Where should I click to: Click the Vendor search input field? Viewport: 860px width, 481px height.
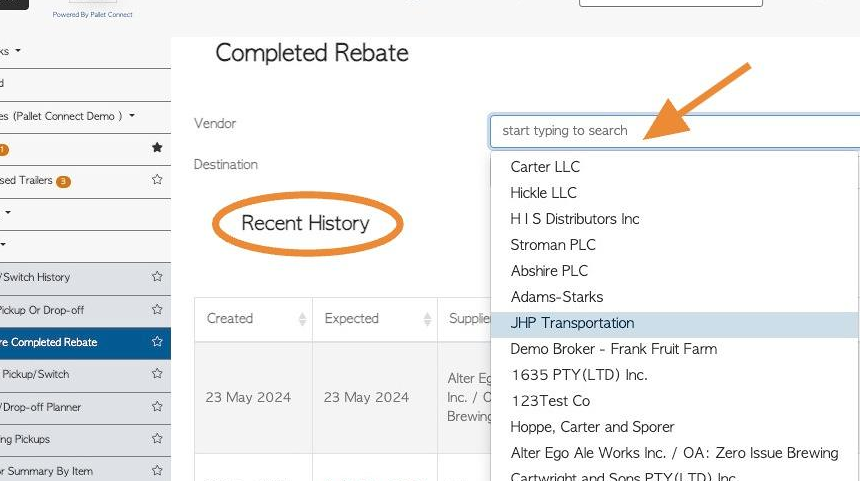coord(675,131)
